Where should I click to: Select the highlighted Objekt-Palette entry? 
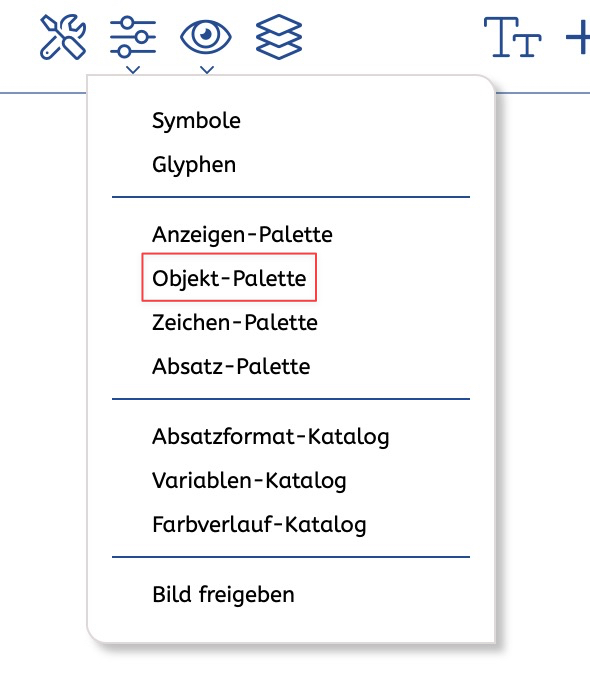pyautogui.click(x=229, y=278)
